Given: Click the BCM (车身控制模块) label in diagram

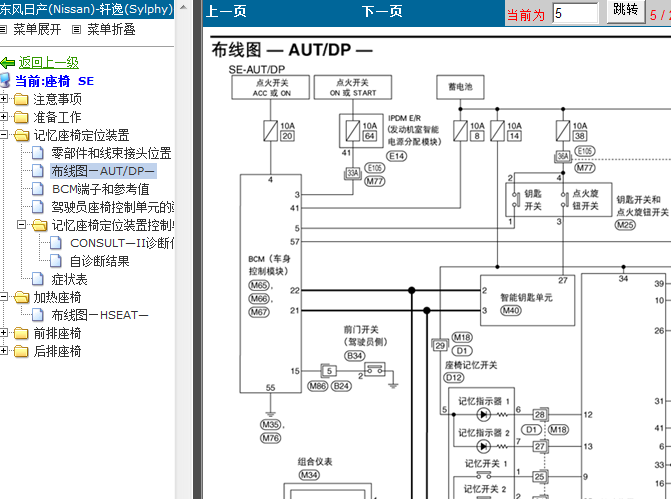Looking at the screenshot, I should [269, 265].
